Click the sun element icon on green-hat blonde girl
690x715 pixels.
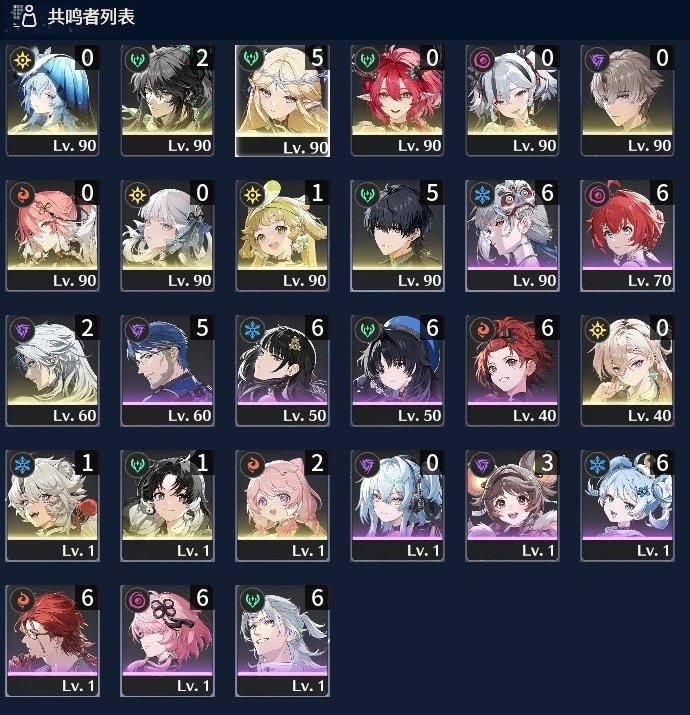(252, 195)
